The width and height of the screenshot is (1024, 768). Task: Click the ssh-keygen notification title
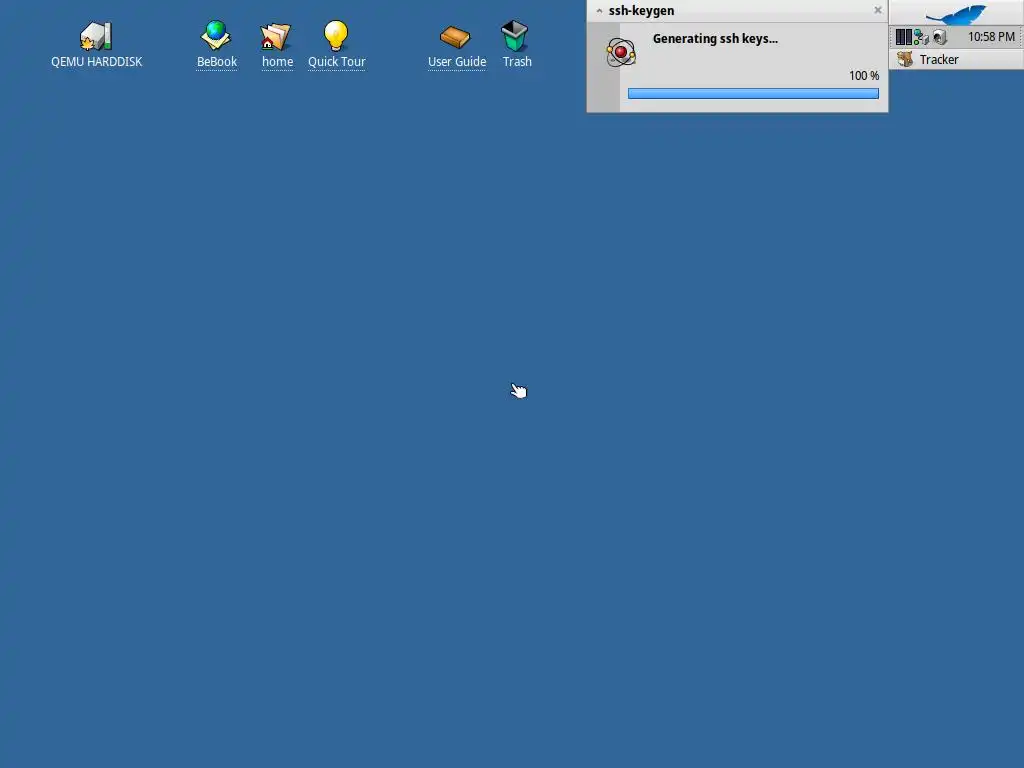coord(641,10)
